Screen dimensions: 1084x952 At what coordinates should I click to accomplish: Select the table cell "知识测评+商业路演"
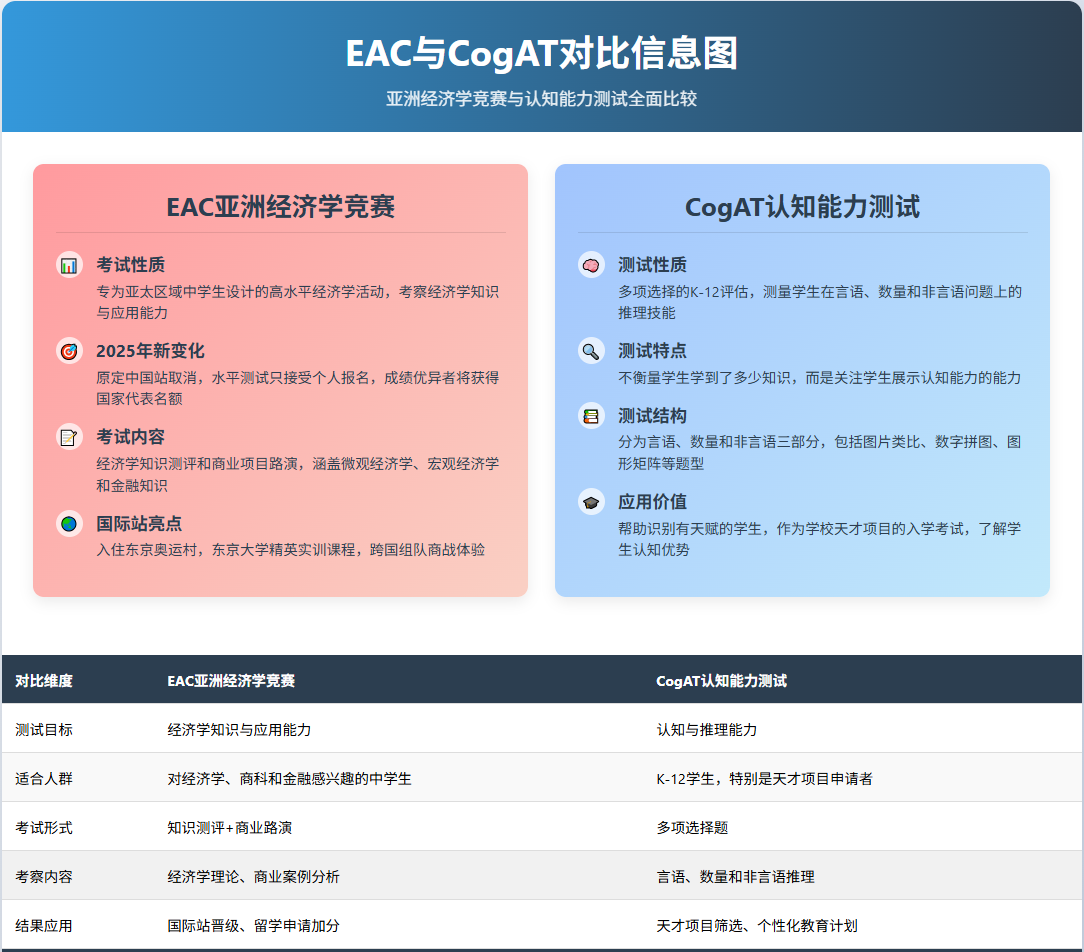click(x=230, y=828)
